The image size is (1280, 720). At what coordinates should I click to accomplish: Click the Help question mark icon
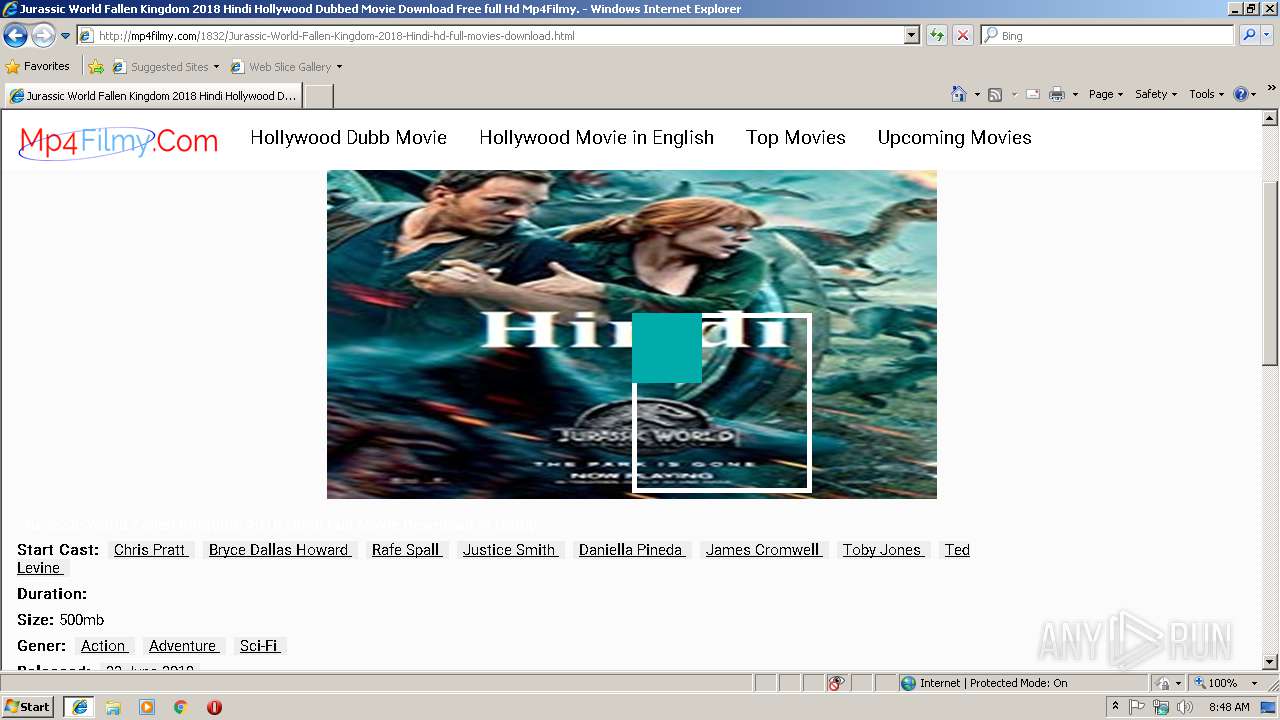coord(1241,94)
